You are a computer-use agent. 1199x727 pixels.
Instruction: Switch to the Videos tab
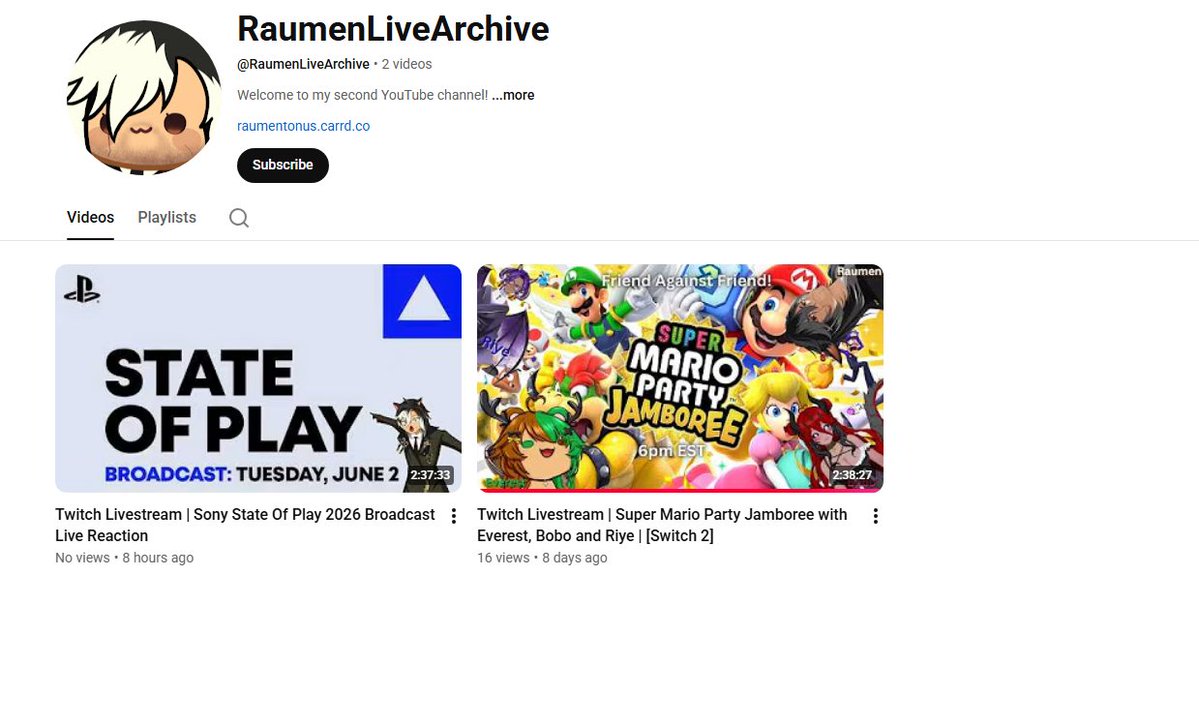pos(90,217)
